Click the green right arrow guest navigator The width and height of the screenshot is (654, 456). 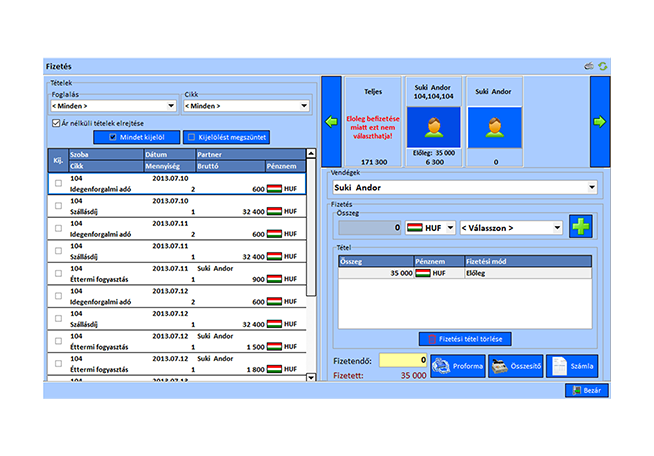click(x=599, y=122)
